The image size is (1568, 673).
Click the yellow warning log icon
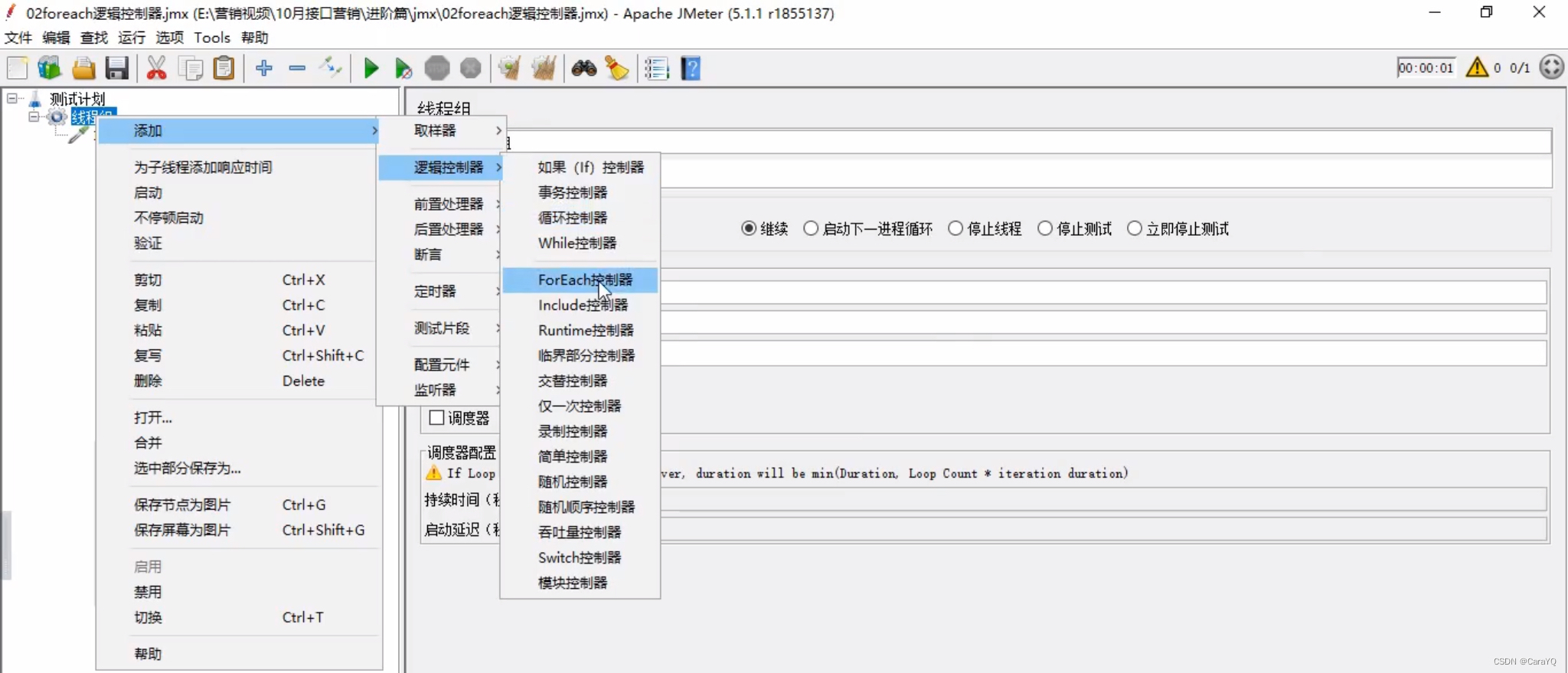pos(1477,67)
